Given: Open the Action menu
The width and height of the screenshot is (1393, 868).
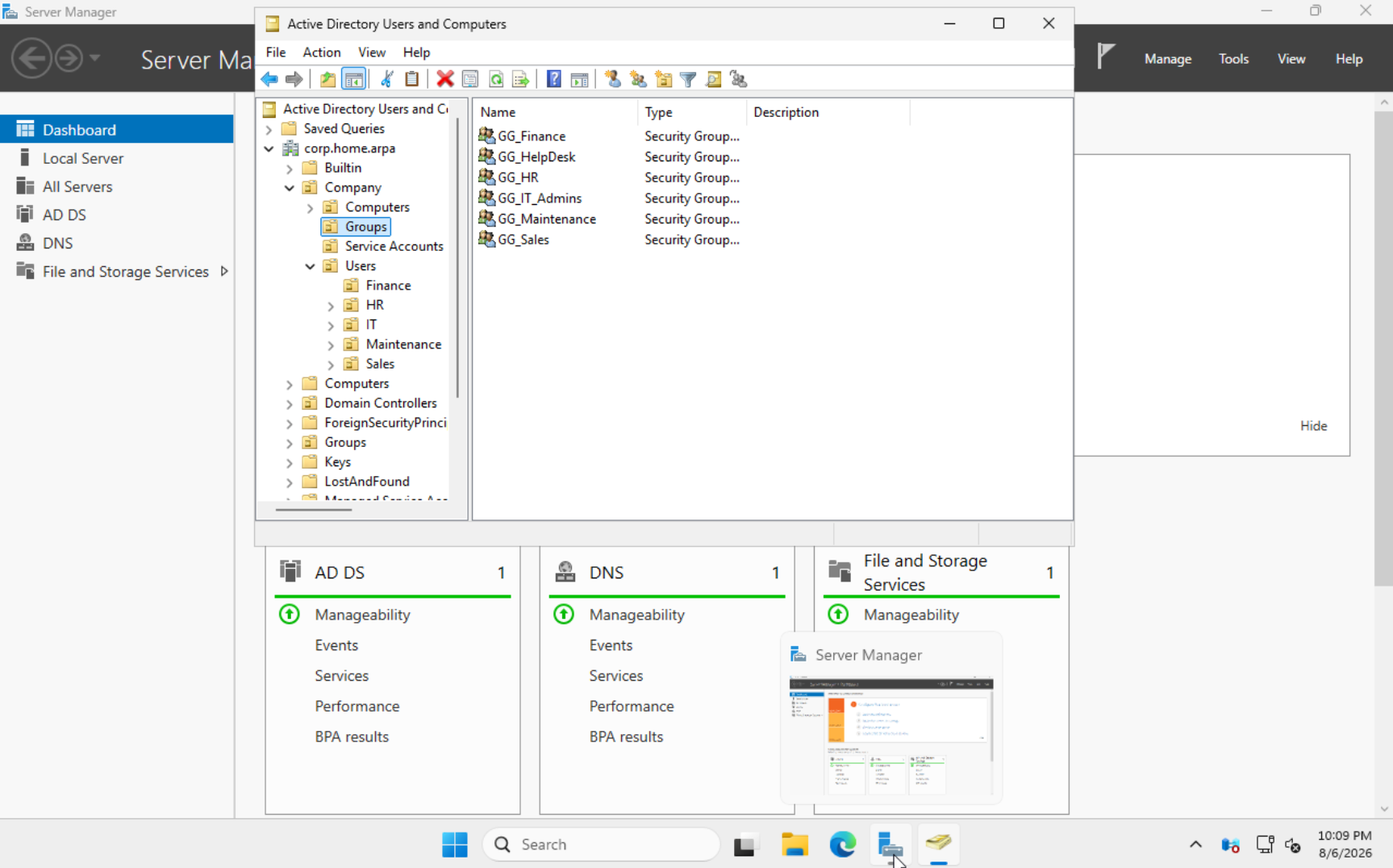Looking at the screenshot, I should click(321, 52).
